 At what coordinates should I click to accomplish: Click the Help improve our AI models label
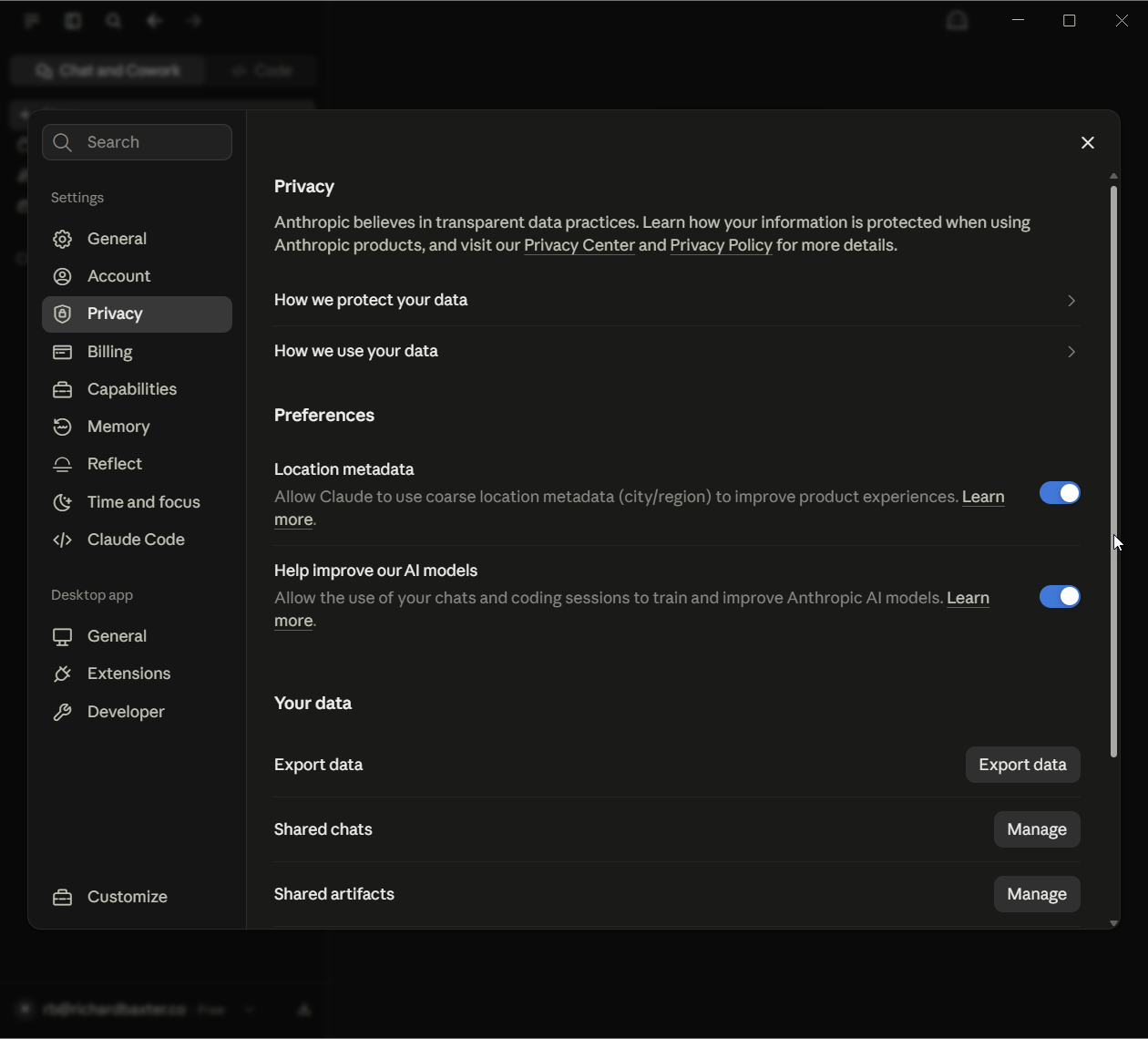pos(376,571)
